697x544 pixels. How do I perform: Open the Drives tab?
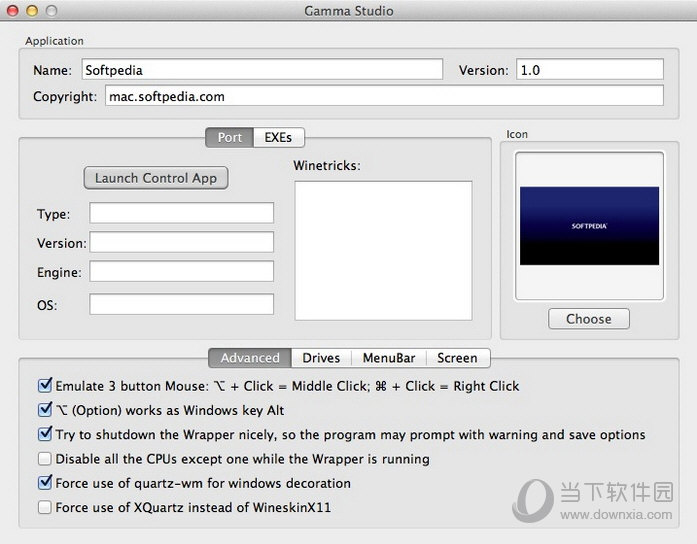point(321,358)
